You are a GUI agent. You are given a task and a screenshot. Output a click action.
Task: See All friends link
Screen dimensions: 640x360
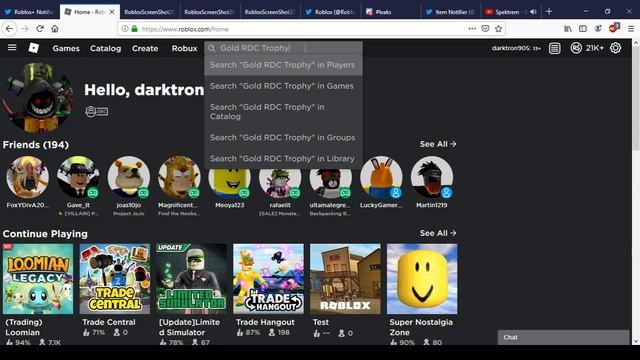point(438,144)
